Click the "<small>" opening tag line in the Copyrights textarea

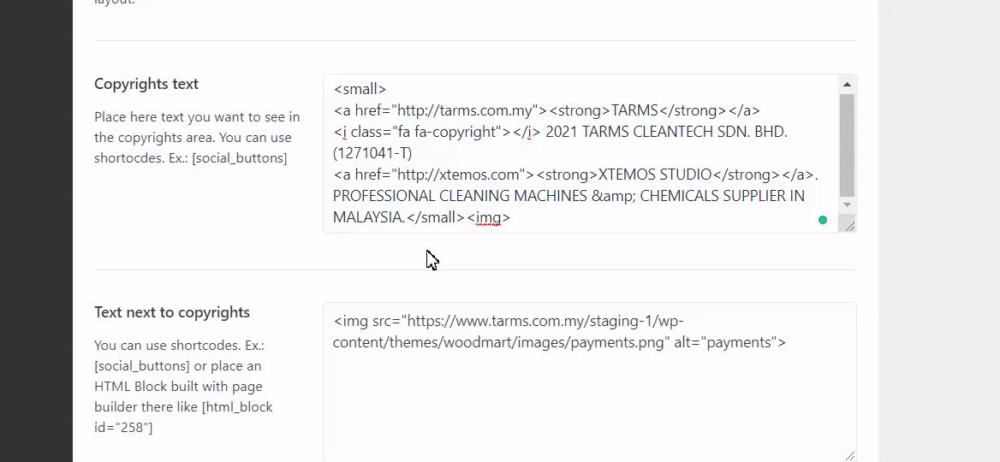click(x=360, y=89)
